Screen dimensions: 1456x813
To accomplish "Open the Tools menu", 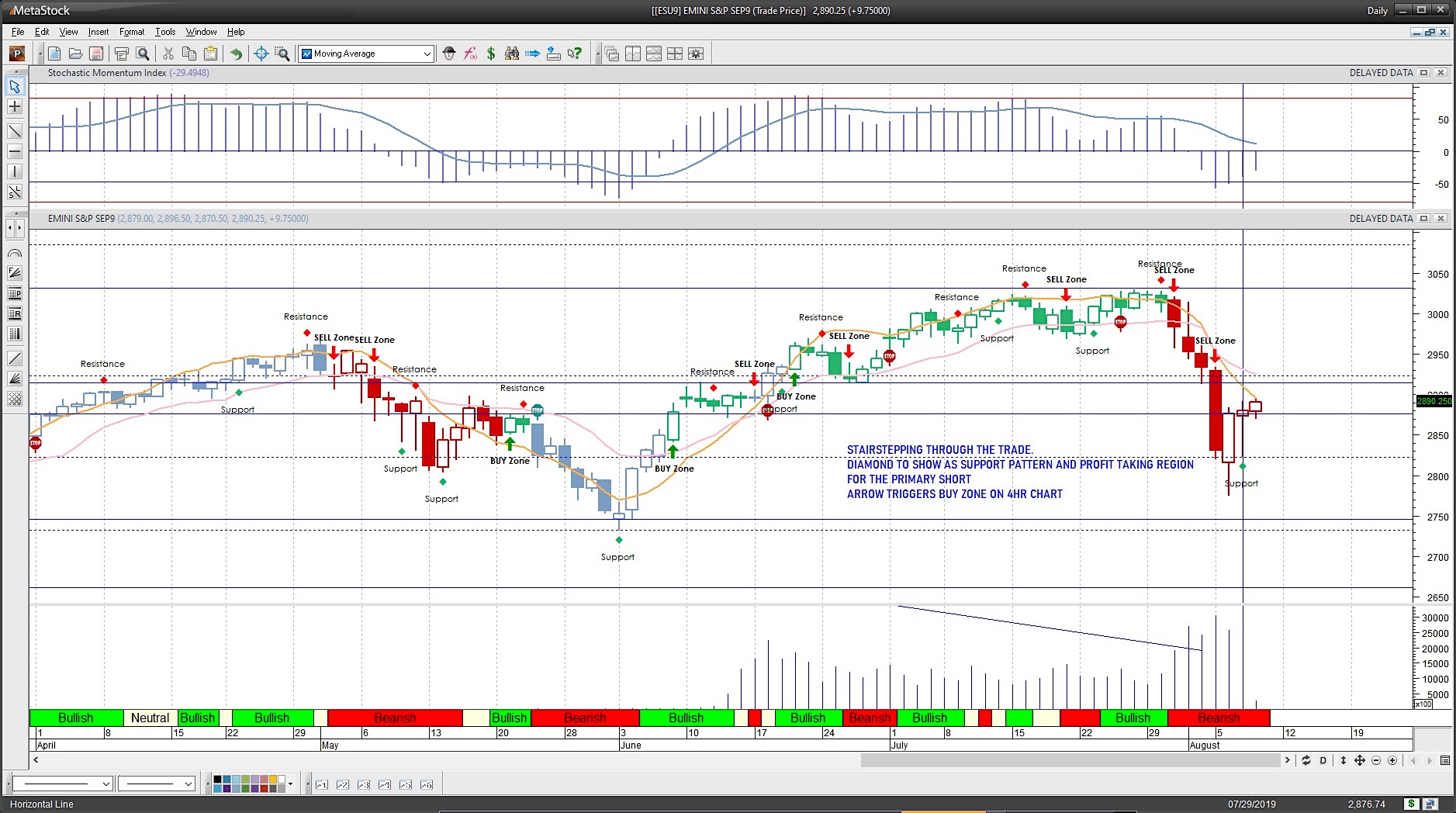I will [165, 32].
